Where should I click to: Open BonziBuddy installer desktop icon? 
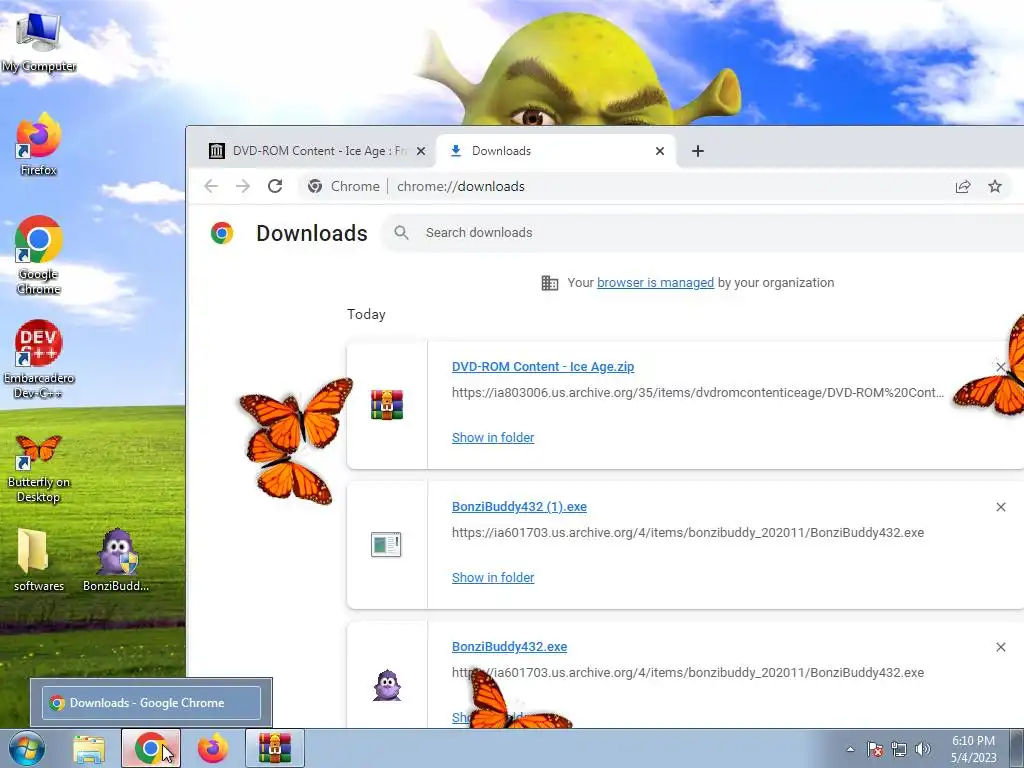[x=116, y=560]
